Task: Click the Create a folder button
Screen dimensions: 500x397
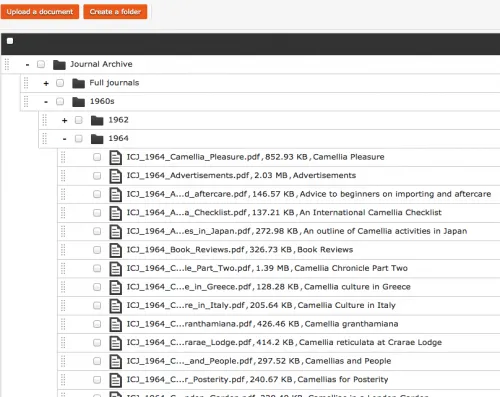Action: tap(115, 12)
